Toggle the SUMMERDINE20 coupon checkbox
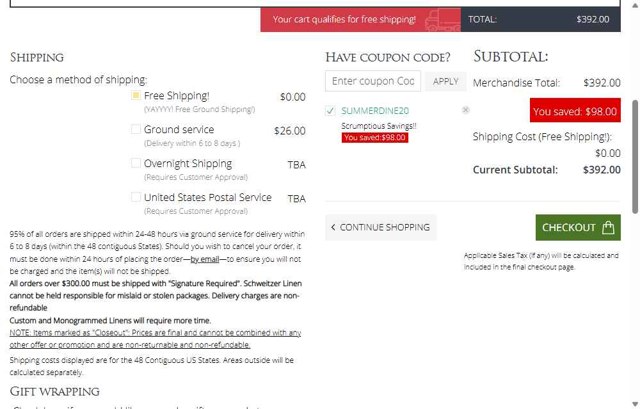The height and width of the screenshot is (409, 640). click(330, 111)
